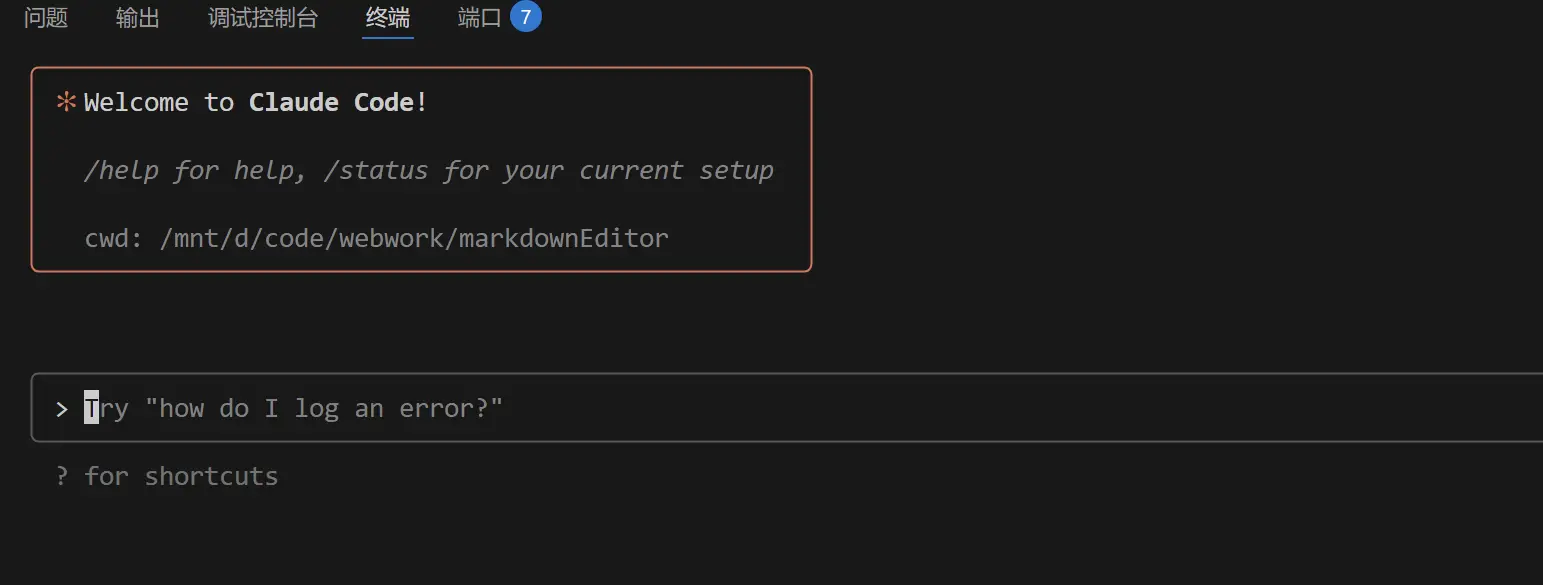1543x585 pixels.
Task: Open the 调试控制台 tab
Action: (263, 18)
